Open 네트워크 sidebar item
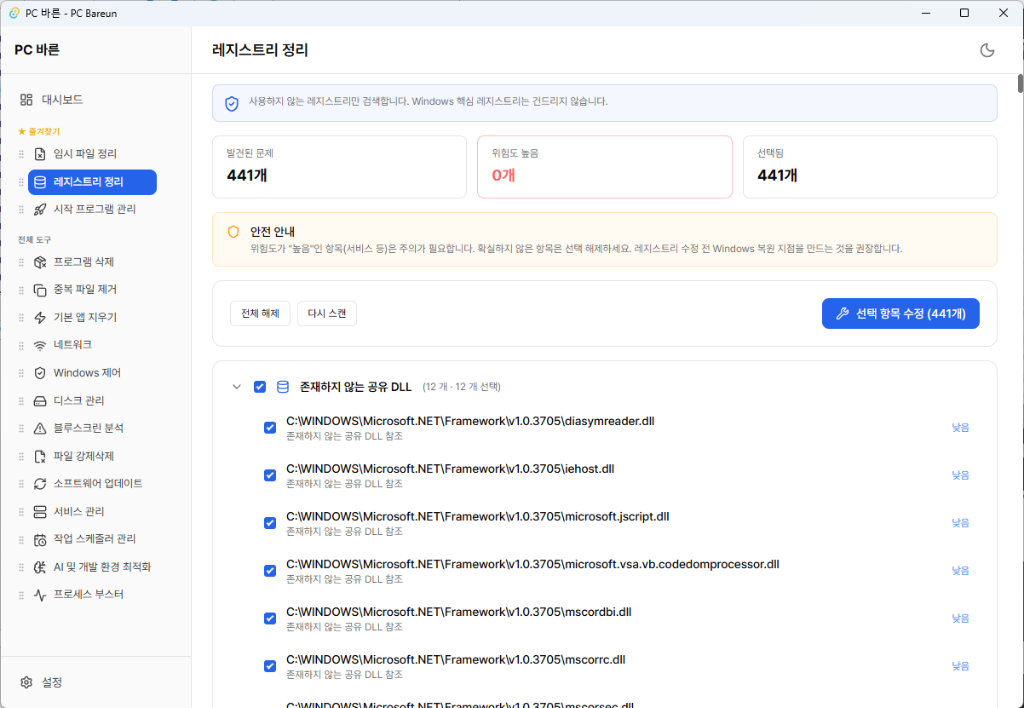 [x=92, y=345]
